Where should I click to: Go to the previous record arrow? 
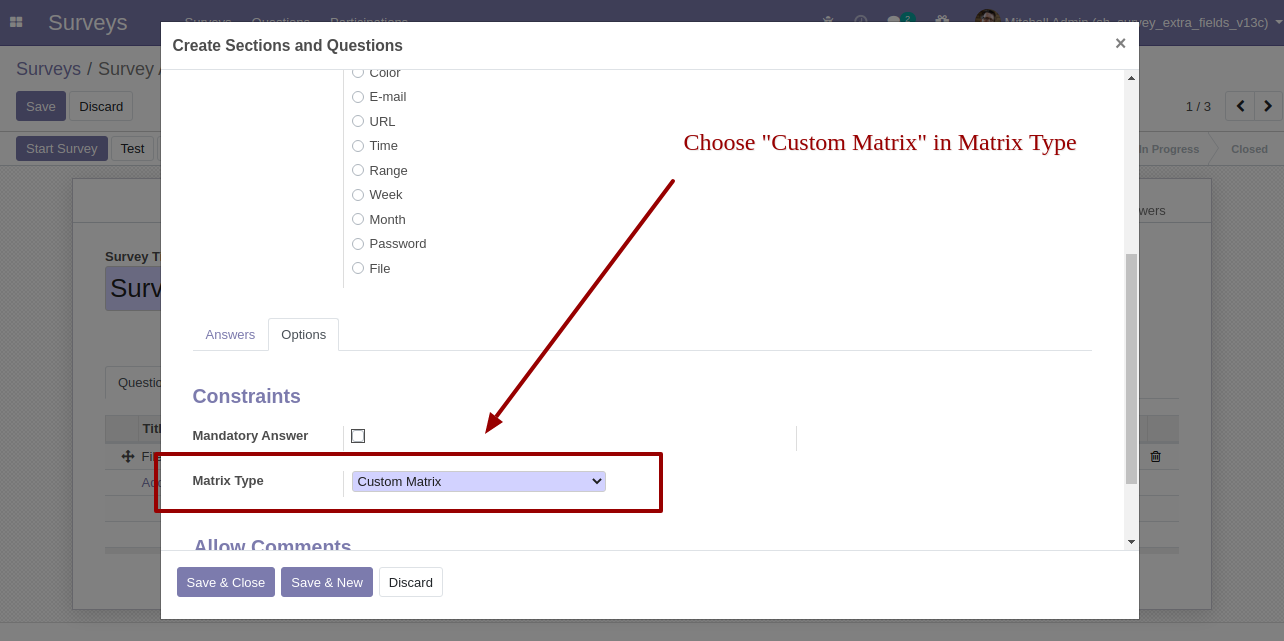(1240, 106)
